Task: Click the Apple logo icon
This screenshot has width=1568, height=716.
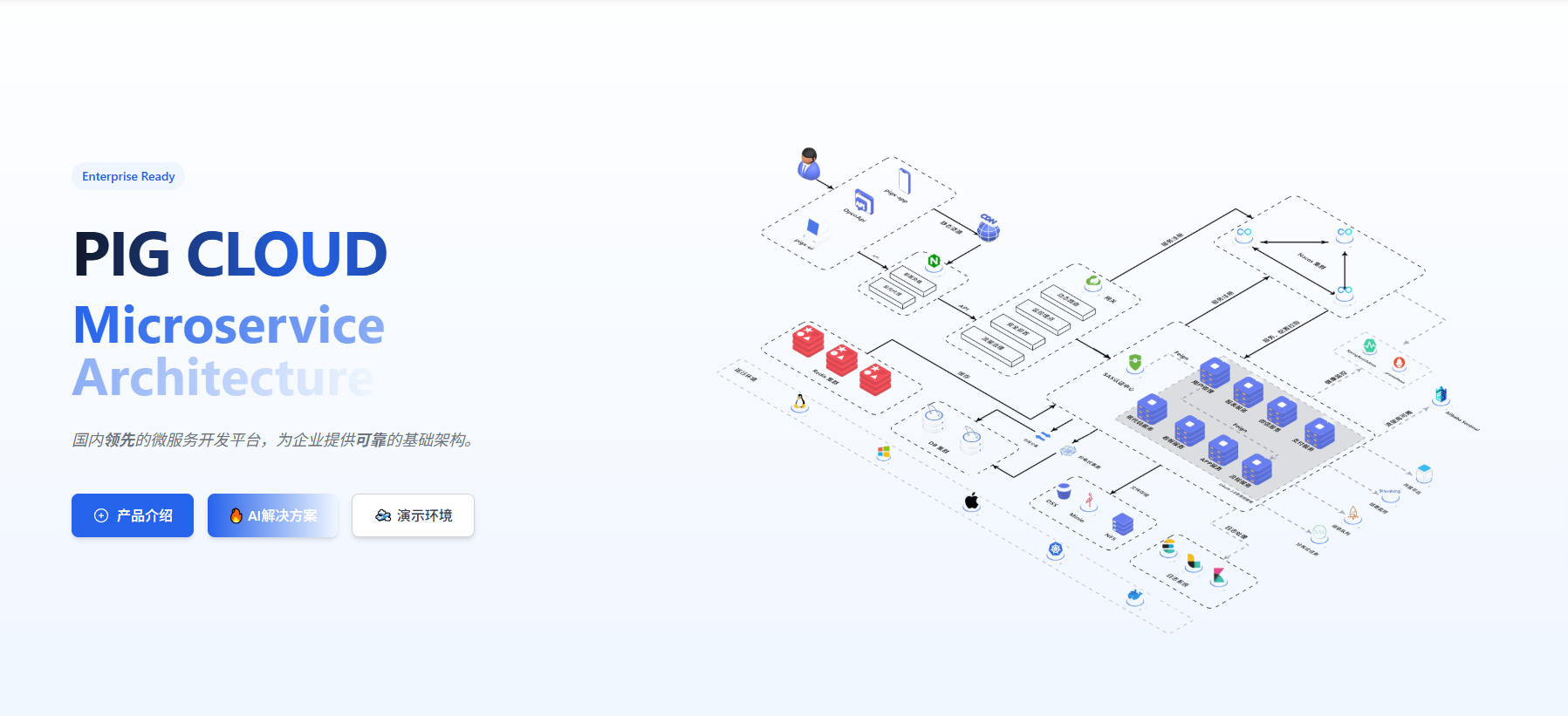Action: 971,501
